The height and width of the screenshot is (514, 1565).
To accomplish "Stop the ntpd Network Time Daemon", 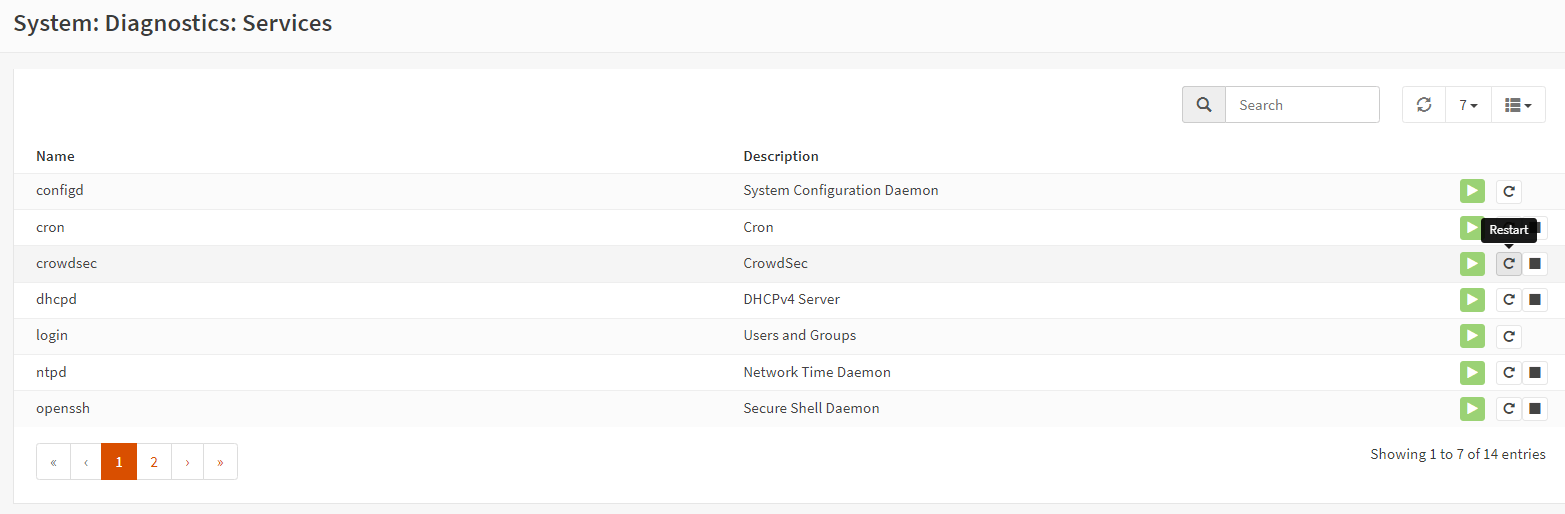I will tap(1536, 373).
